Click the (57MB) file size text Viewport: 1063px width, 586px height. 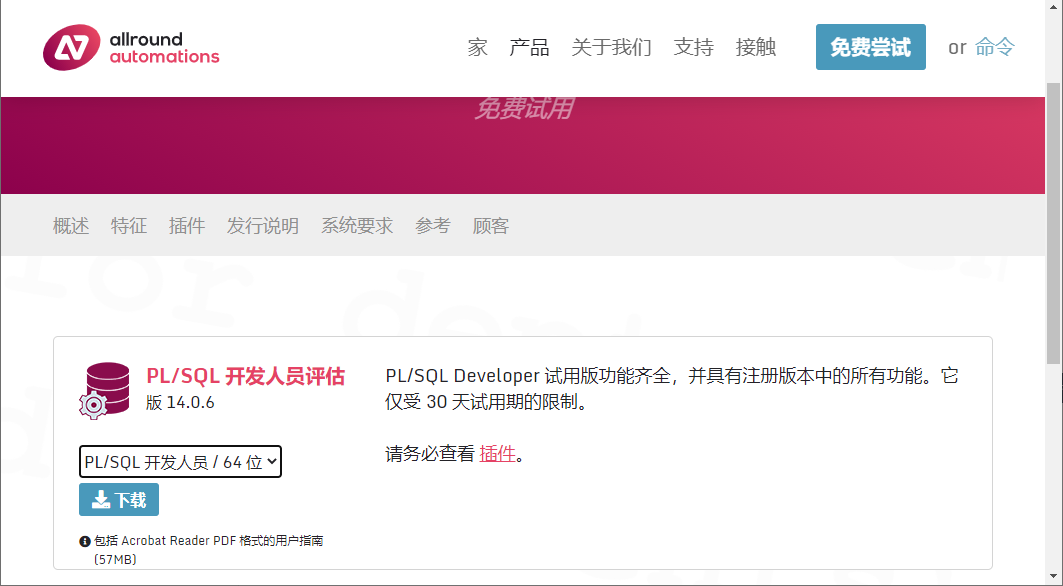[x=115, y=560]
